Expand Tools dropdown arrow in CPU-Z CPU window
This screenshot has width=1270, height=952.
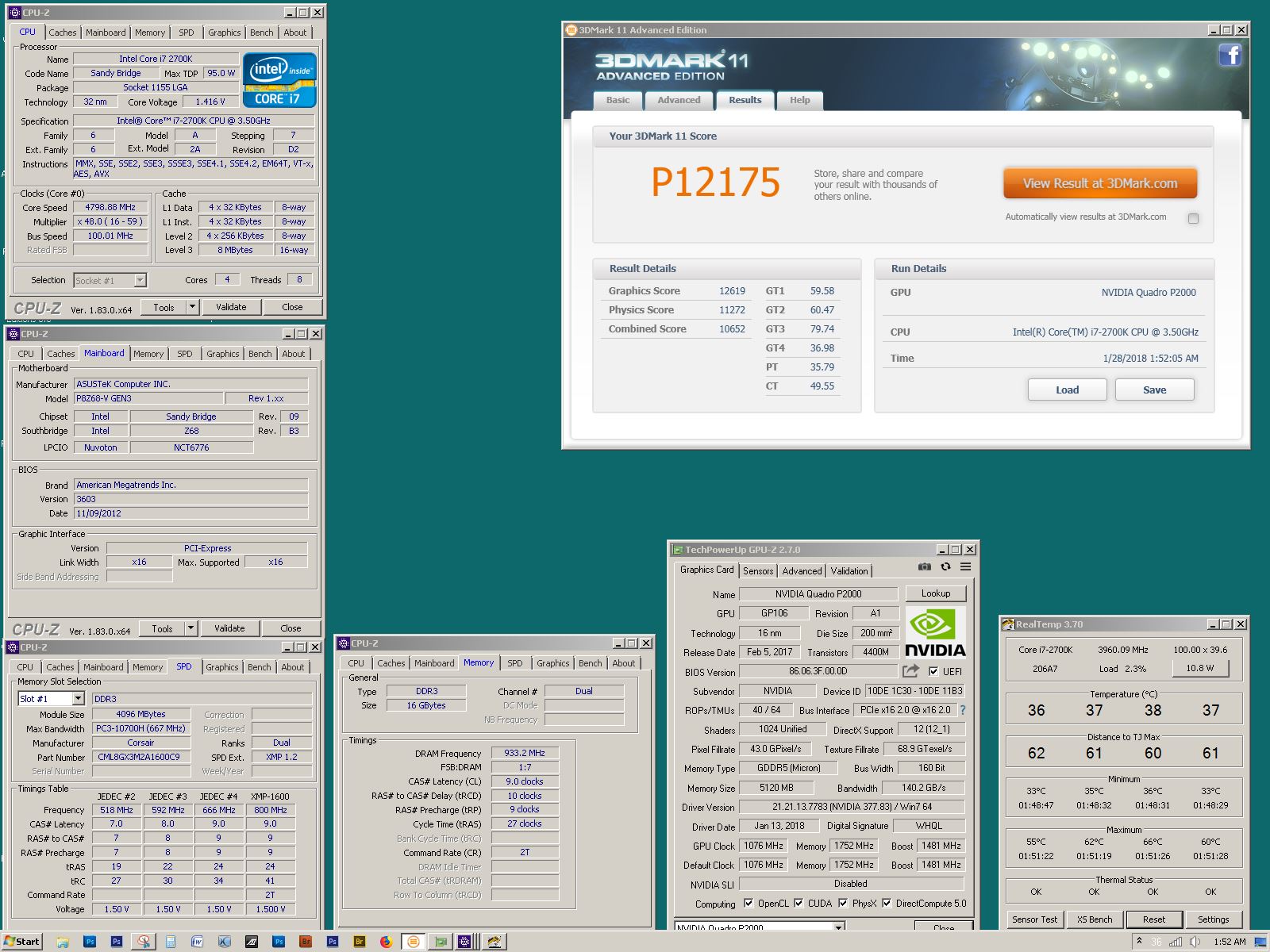(192, 307)
